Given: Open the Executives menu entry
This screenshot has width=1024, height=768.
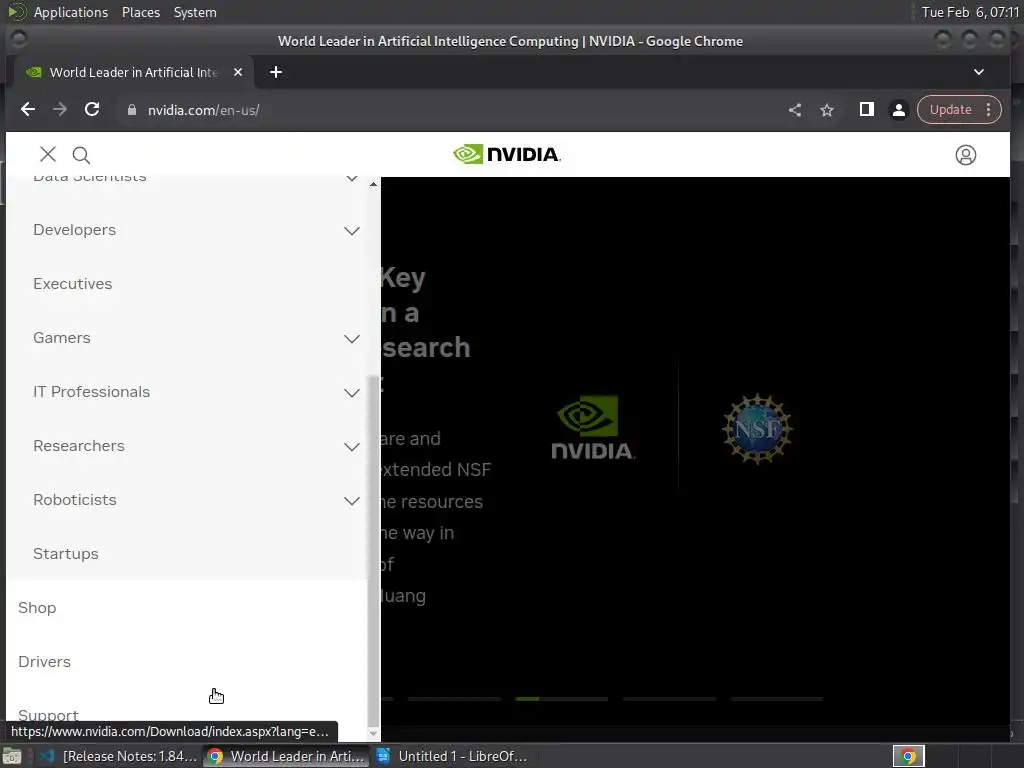Looking at the screenshot, I should click(72, 284).
